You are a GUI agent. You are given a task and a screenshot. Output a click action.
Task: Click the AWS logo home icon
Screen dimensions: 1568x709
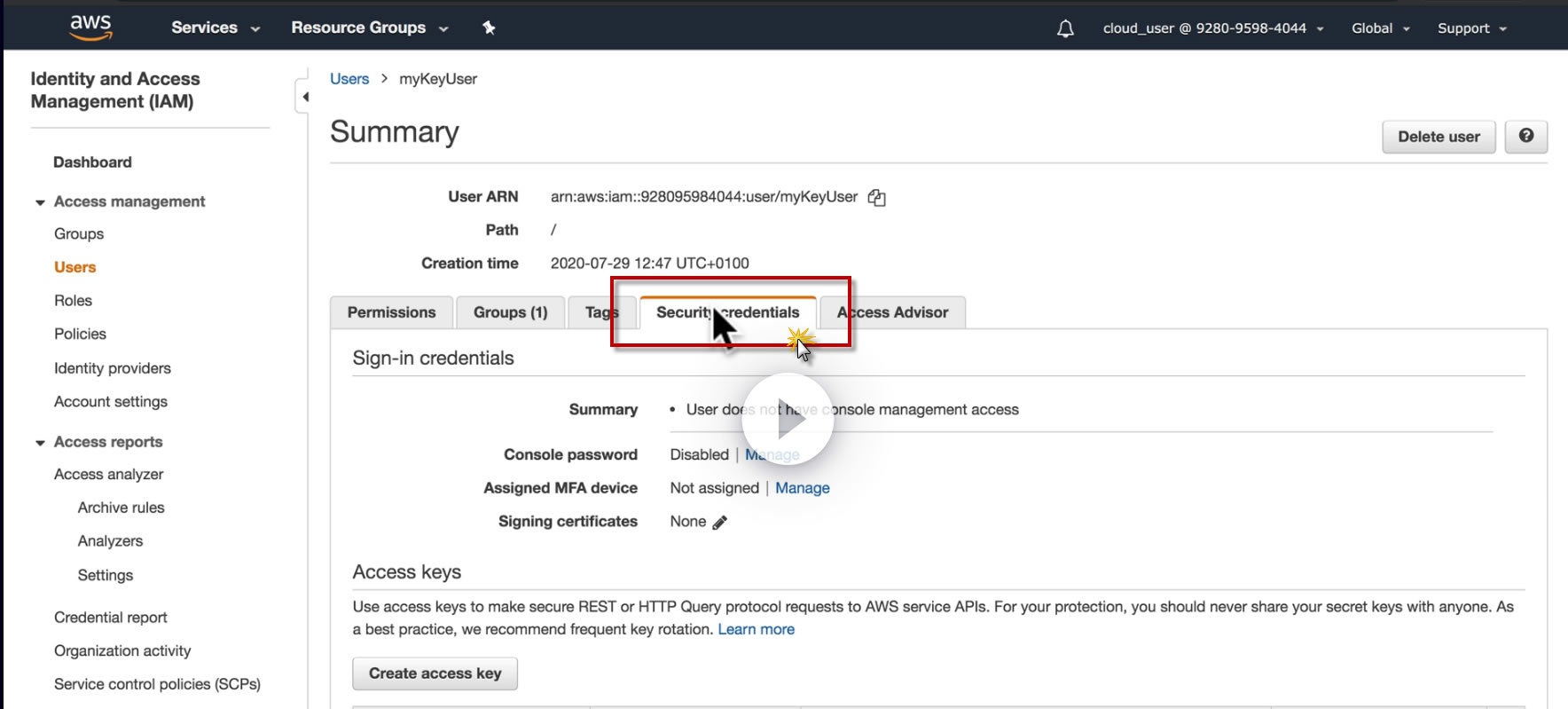click(90, 27)
